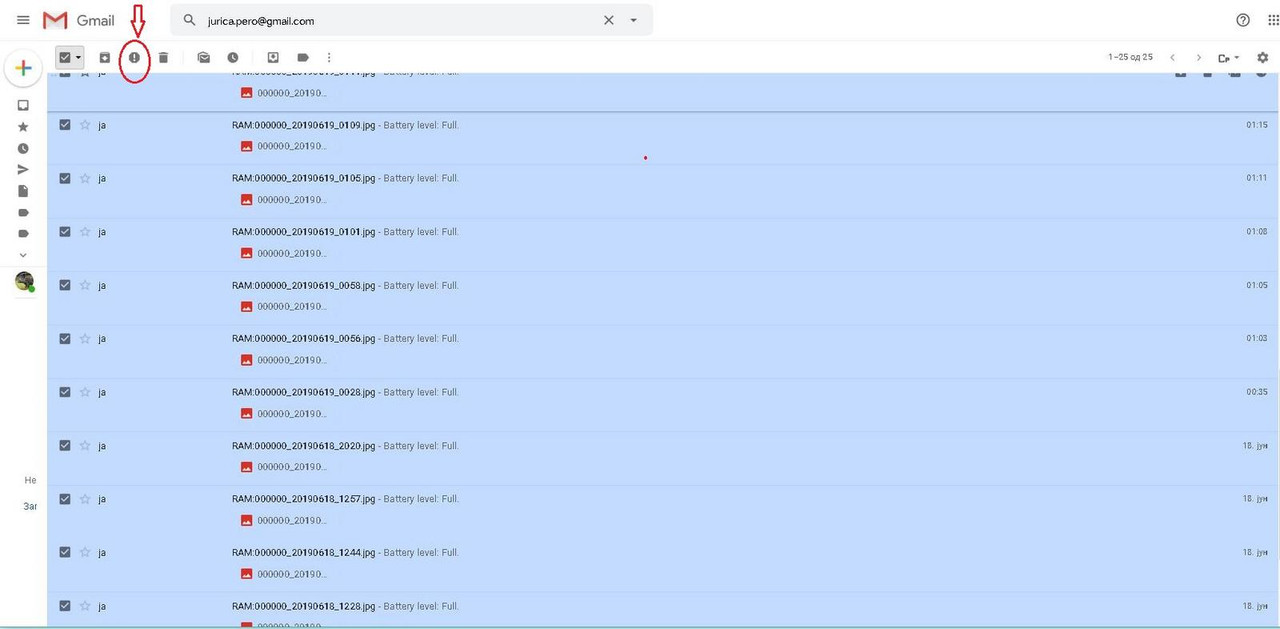Screen dimensions: 1280x629
Task: Open Starred from the sidebar
Action: point(23,127)
